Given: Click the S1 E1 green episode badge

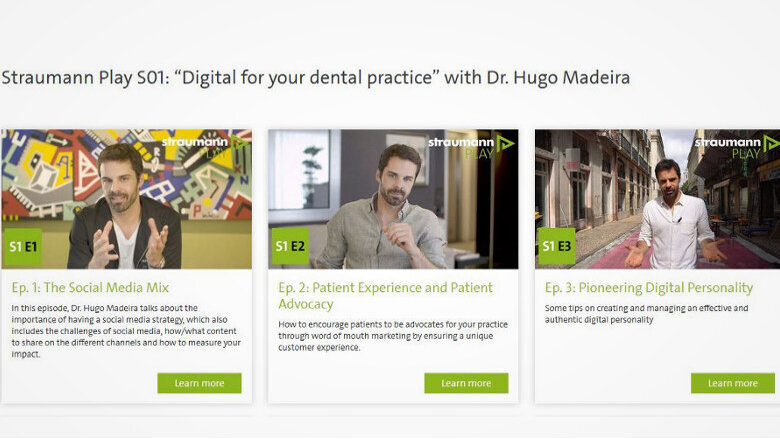Looking at the screenshot, I should pos(22,247).
